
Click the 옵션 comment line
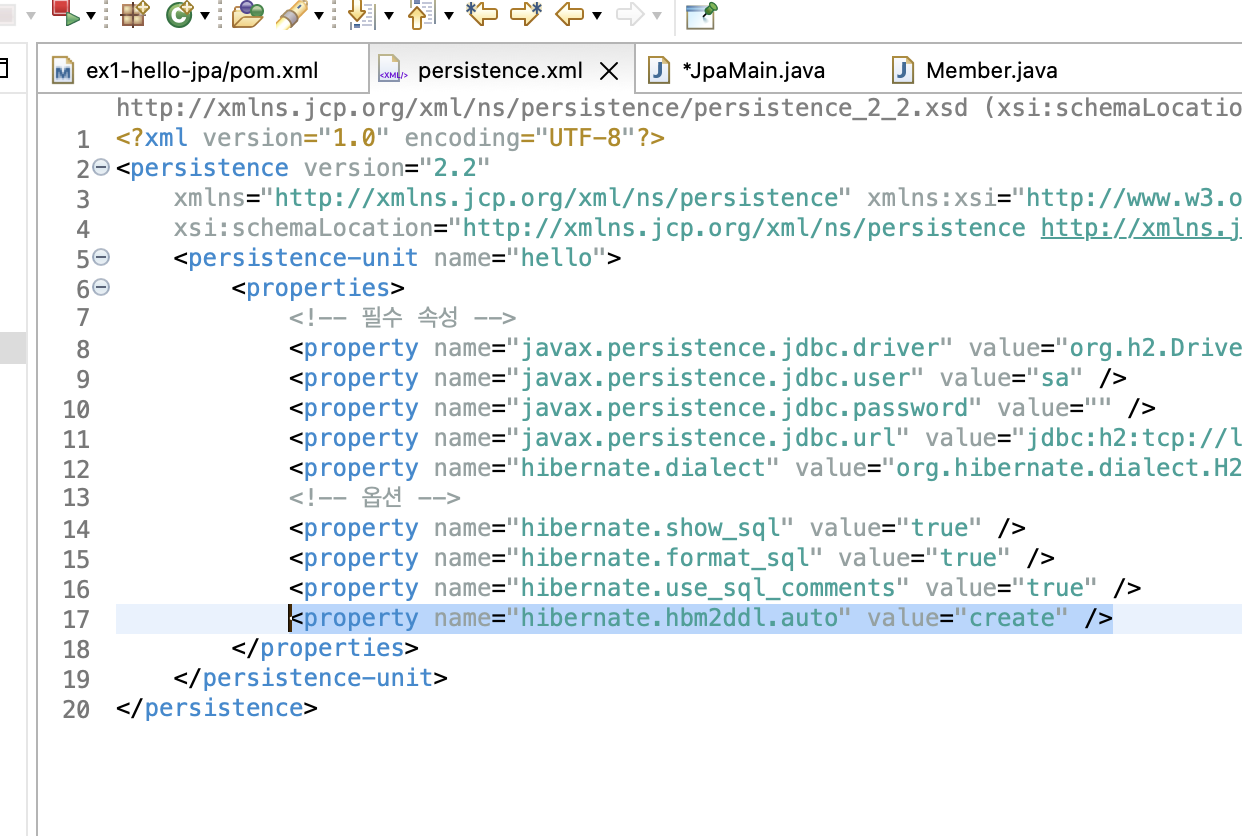click(375, 498)
